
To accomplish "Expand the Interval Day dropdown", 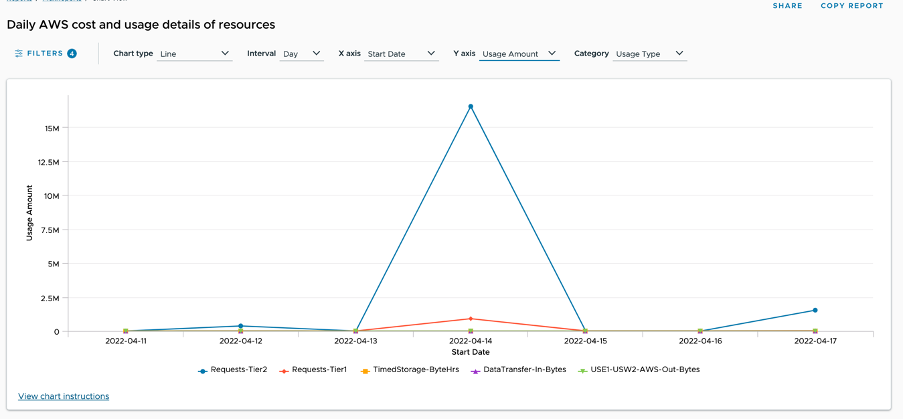I will click(x=302, y=54).
